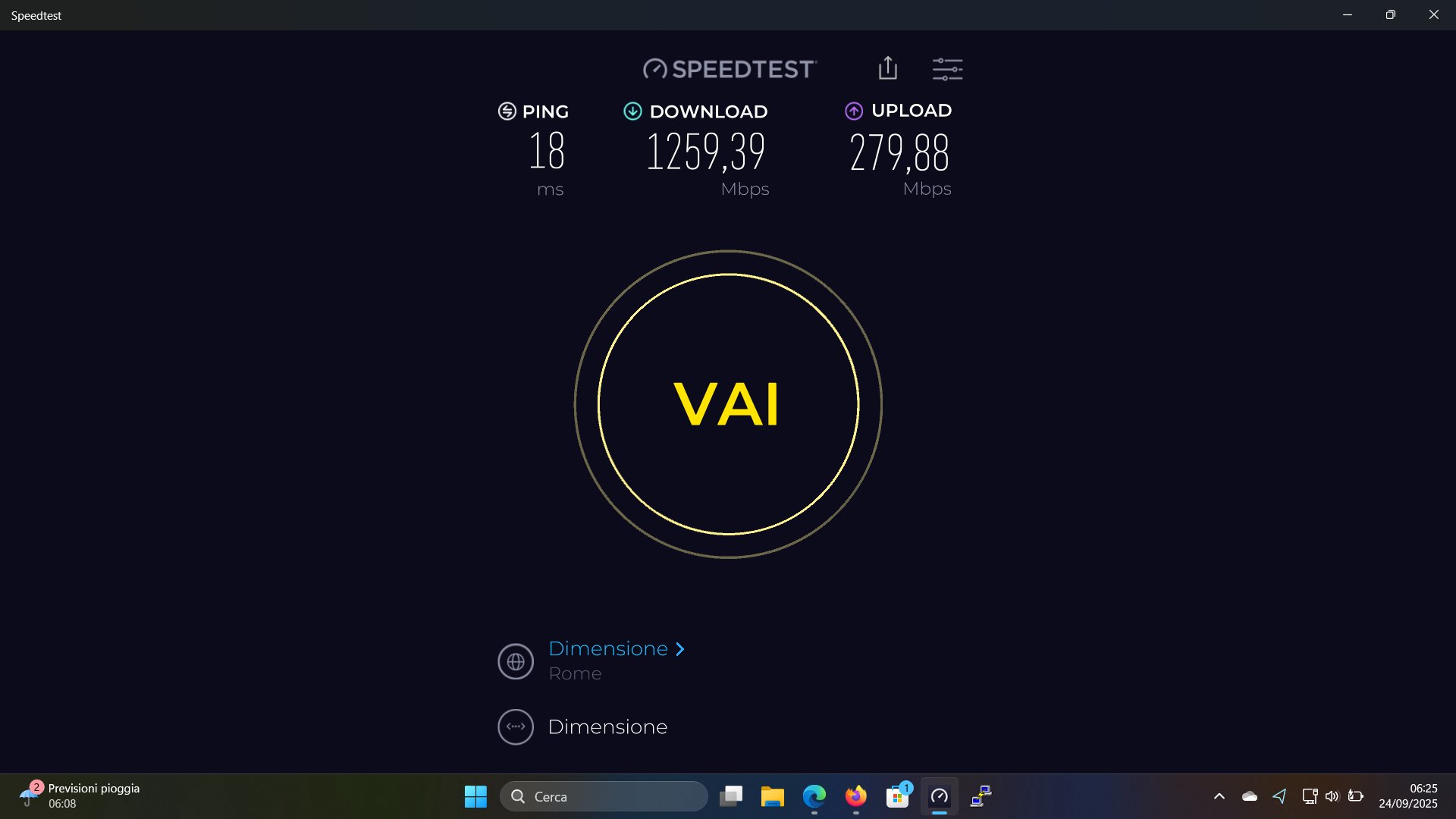Image resolution: width=1456 pixels, height=819 pixels.
Task: Click the PING result icon
Action: (x=507, y=111)
